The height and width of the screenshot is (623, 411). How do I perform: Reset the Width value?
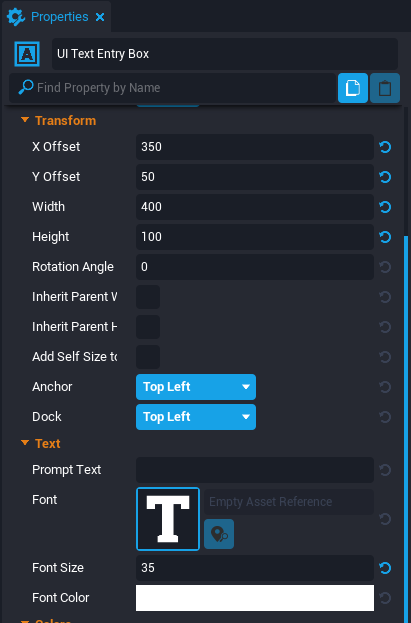(x=385, y=207)
